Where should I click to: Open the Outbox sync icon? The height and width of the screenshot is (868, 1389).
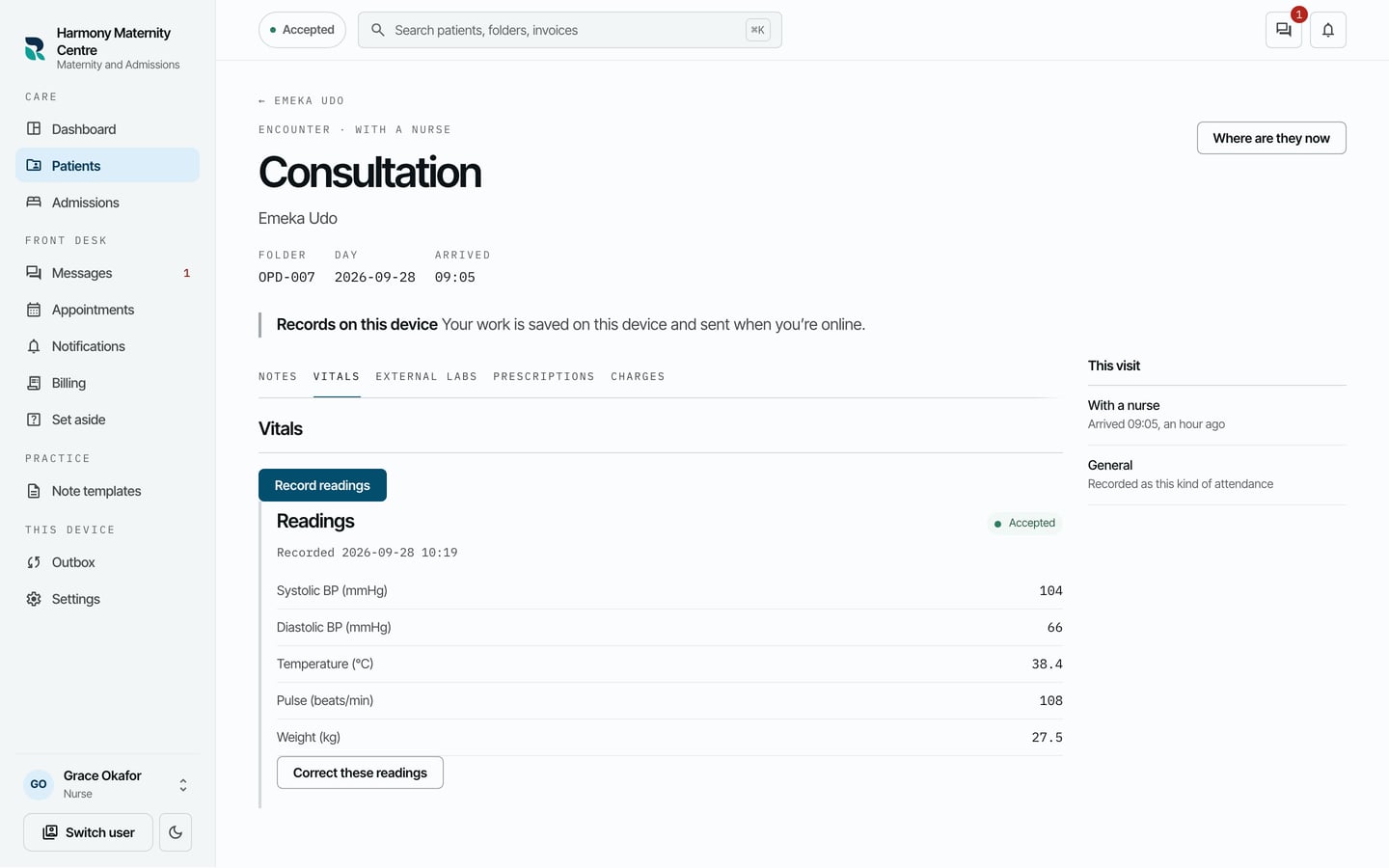click(34, 562)
